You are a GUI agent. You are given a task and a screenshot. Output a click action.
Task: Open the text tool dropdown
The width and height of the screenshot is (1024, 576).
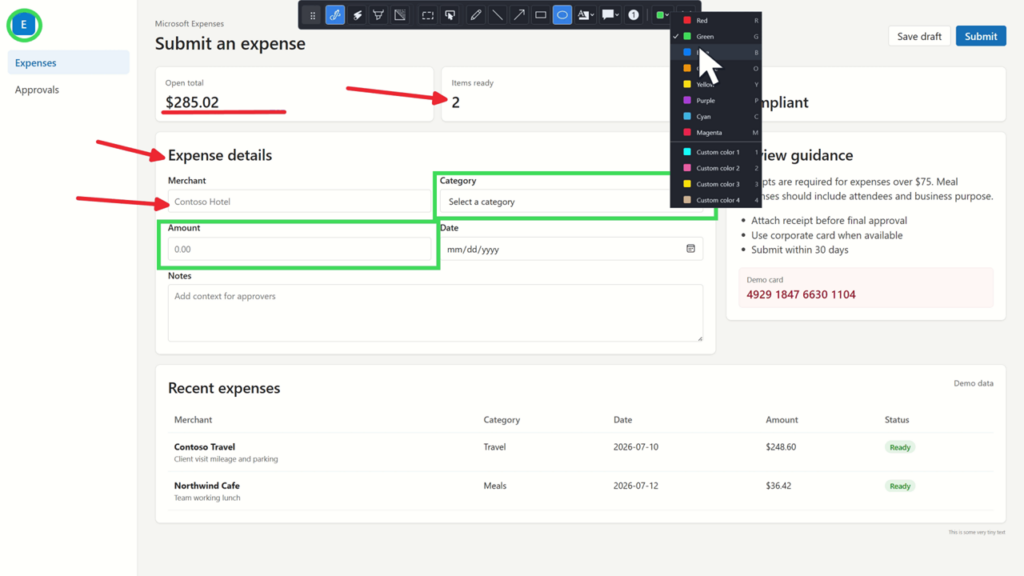pos(586,15)
